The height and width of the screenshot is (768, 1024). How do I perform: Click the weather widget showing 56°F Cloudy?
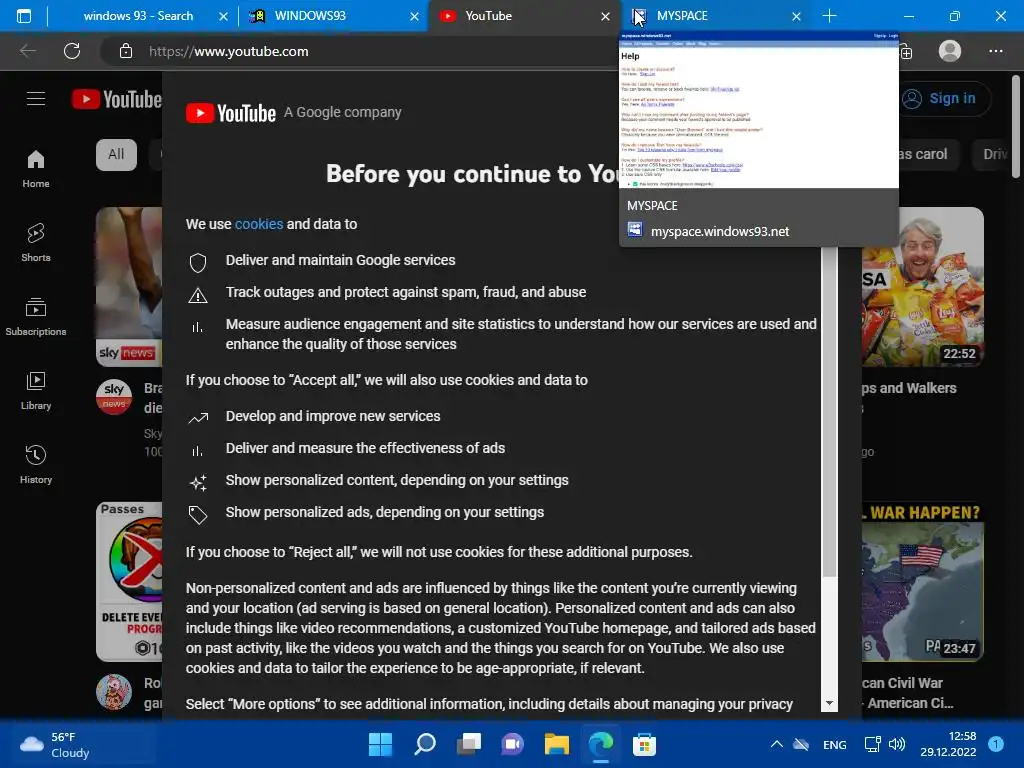point(55,744)
